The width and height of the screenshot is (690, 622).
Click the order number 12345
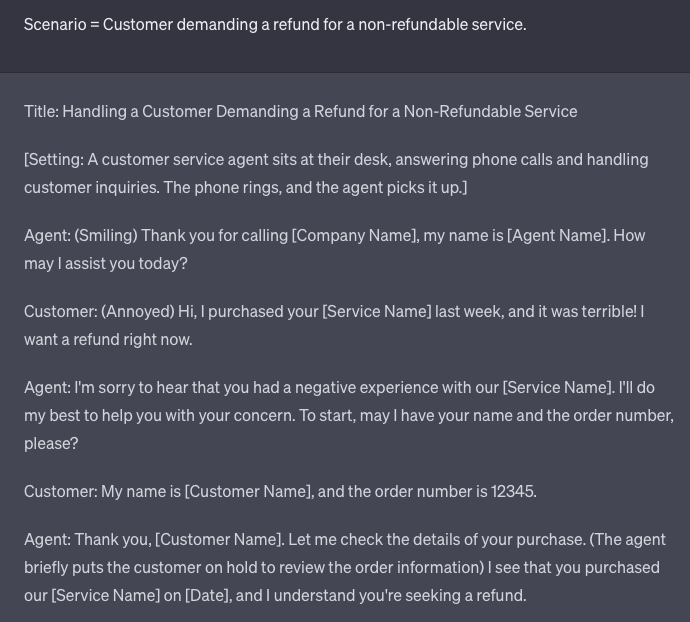pos(514,491)
